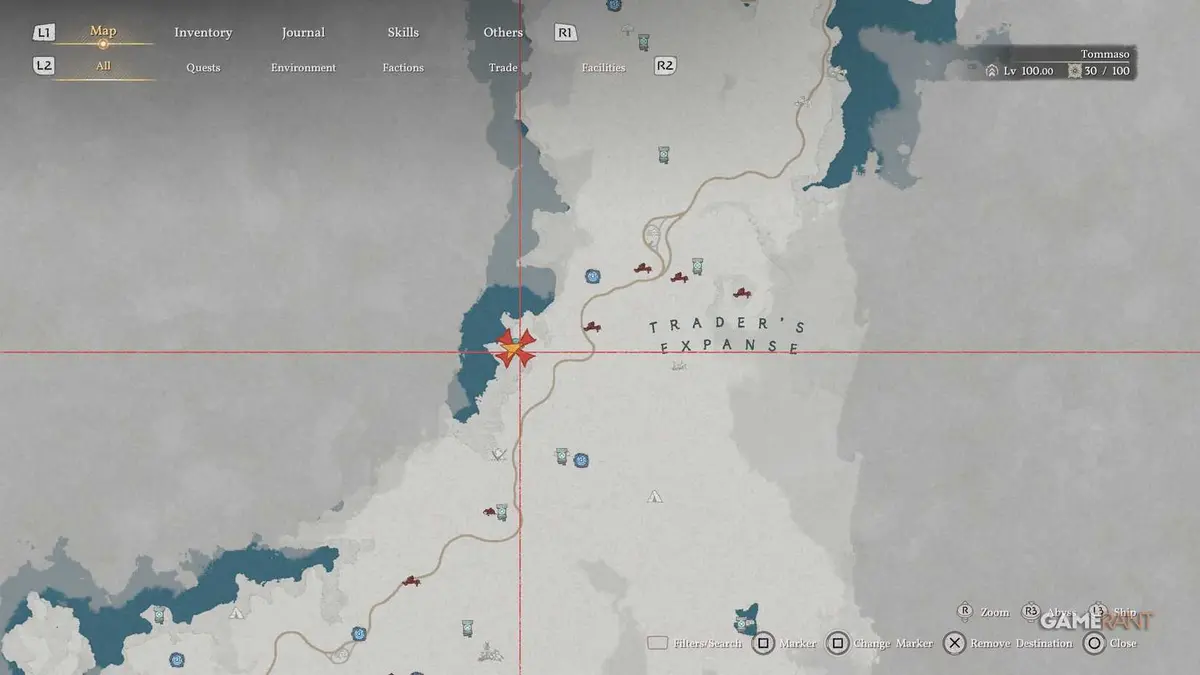Image resolution: width=1200 pixels, height=675 pixels.
Task: Select the rightmost red creature icon above TRADER'S
Action: tap(741, 293)
